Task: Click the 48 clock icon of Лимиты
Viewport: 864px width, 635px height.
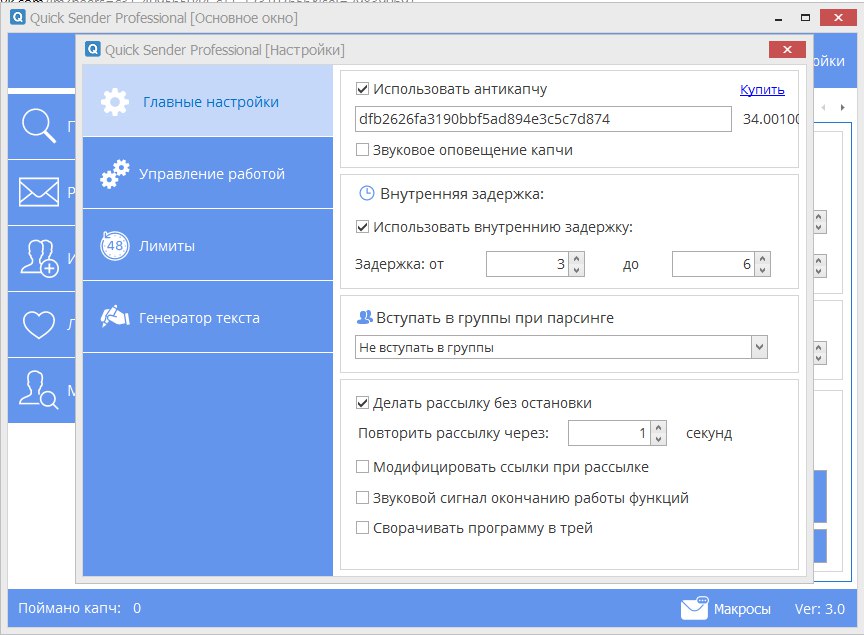Action: pos(115,246)
